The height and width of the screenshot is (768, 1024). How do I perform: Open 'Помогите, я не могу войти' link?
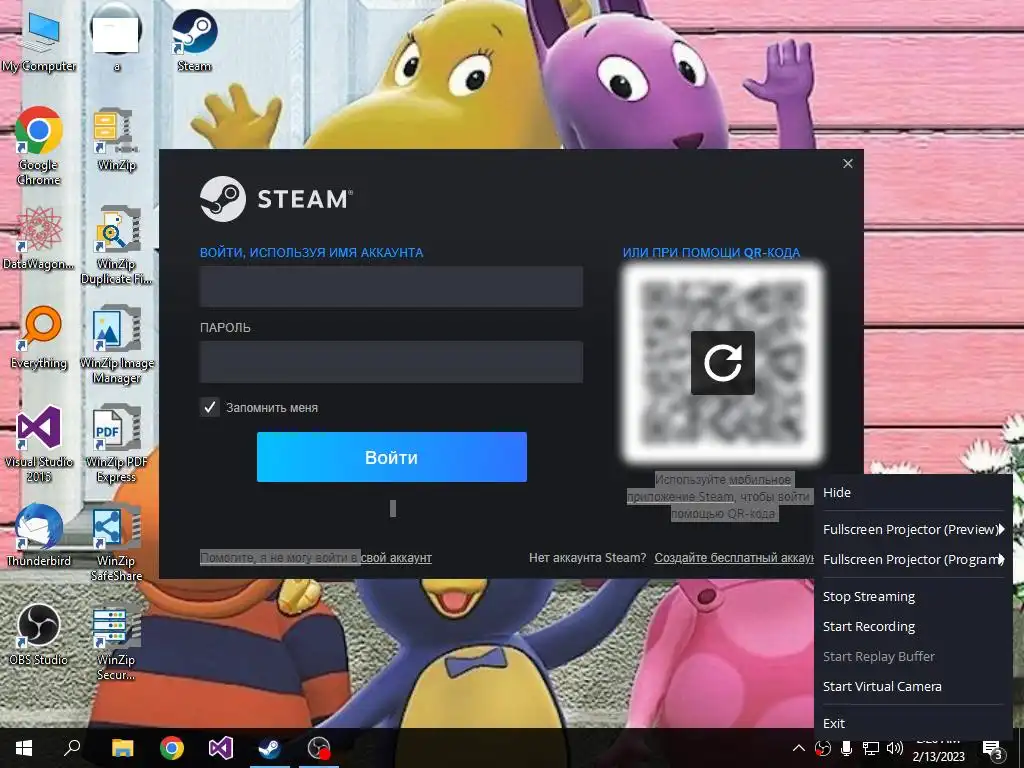point(315,558)
